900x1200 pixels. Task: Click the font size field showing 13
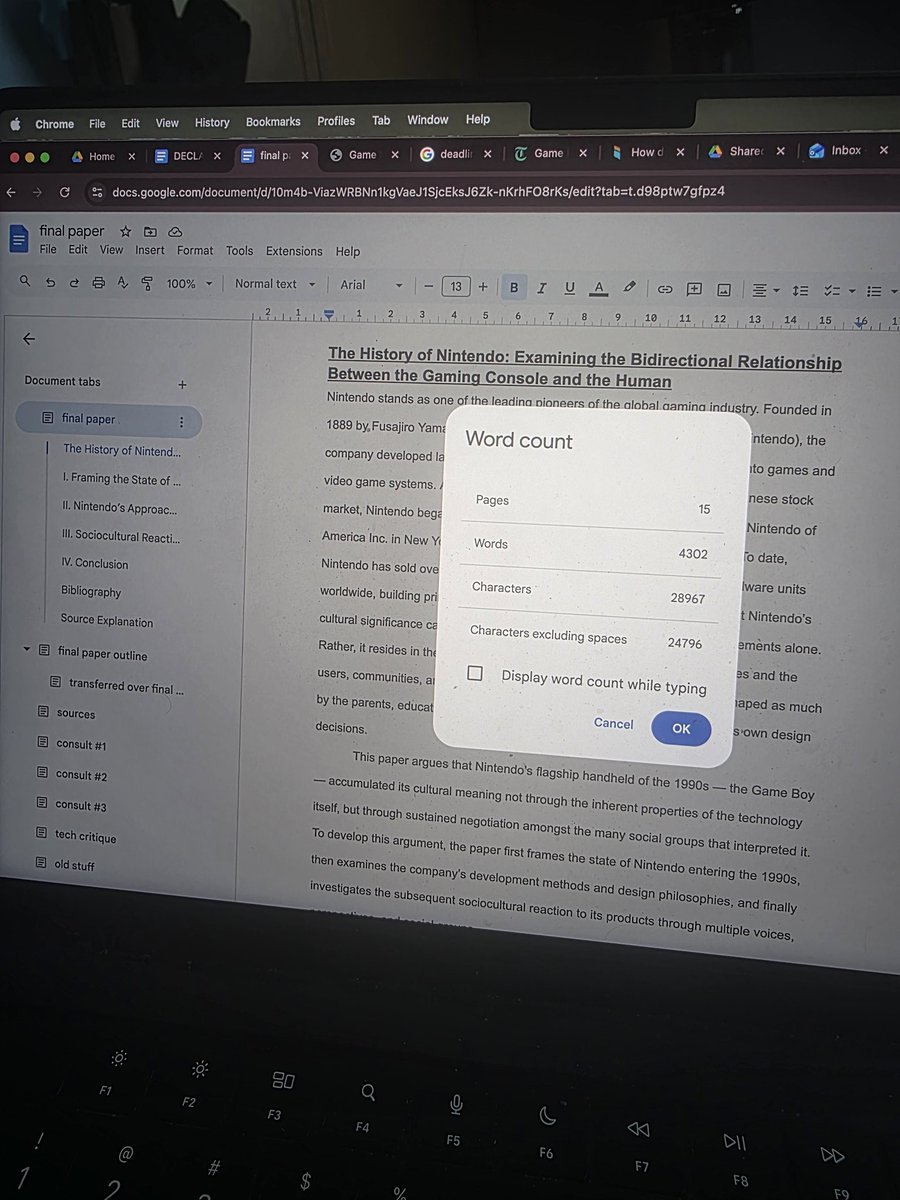(x=456, y=287)
